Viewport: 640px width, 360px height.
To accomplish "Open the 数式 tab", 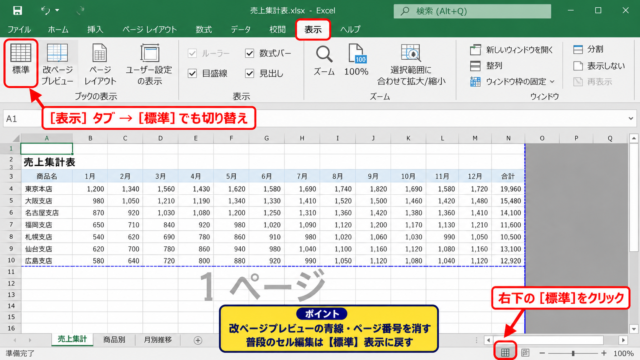I will [x=203, y=29].
